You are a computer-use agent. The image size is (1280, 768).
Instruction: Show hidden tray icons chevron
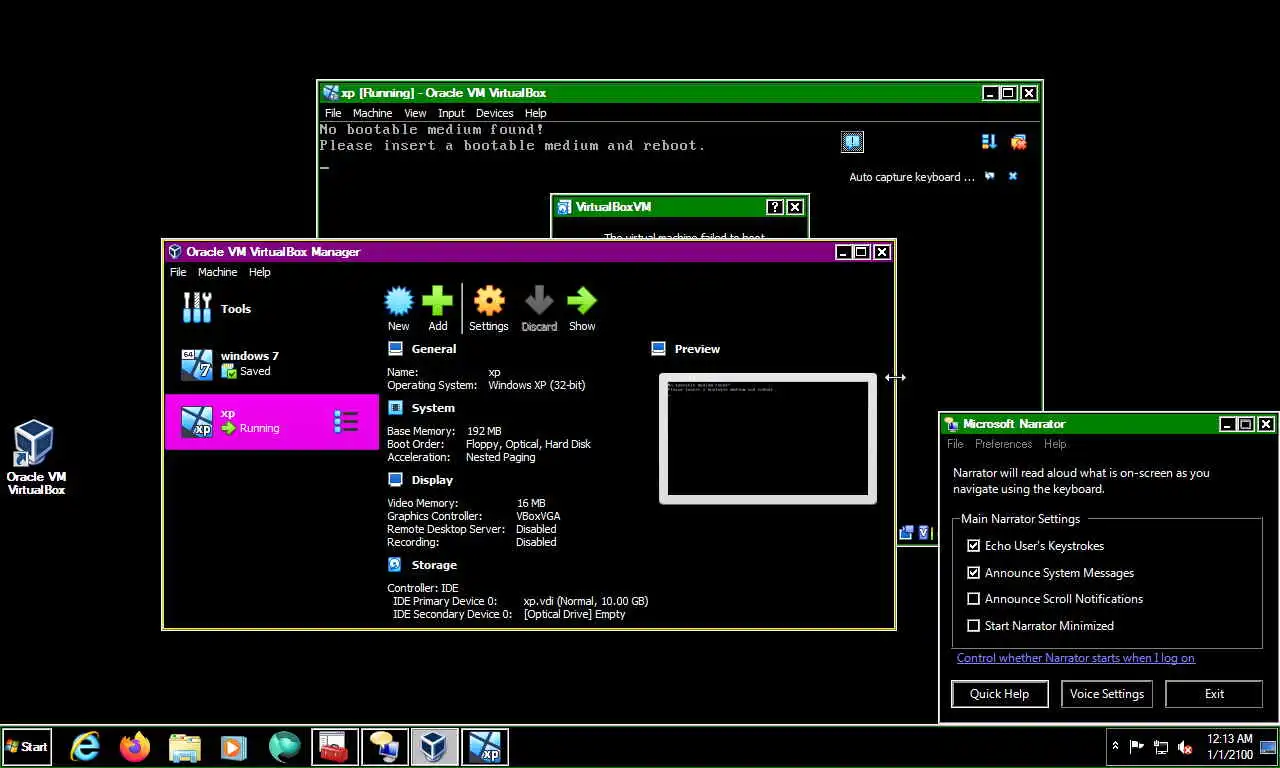tap(1115, 747)
